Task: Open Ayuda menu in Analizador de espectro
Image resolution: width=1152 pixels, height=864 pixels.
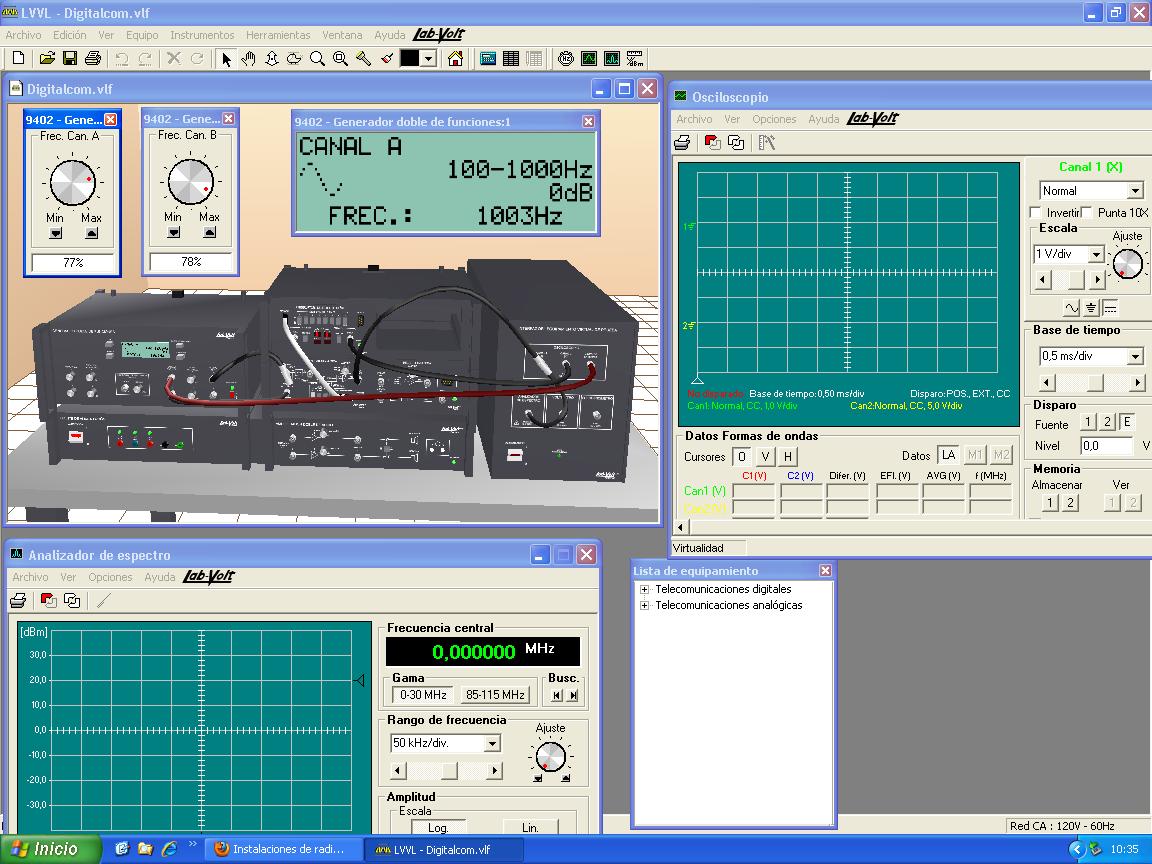Action: tap(159, 577)
